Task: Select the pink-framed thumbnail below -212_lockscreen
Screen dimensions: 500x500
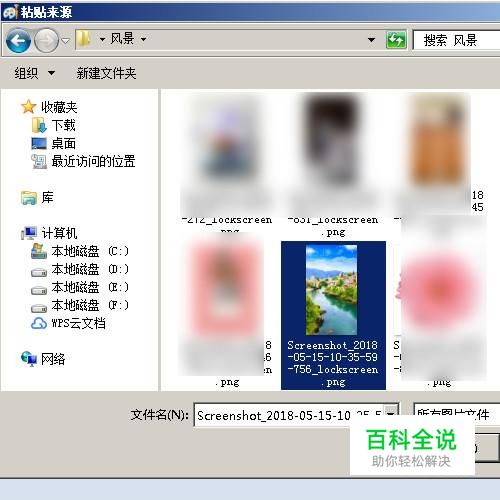Action: coord(226,288)
